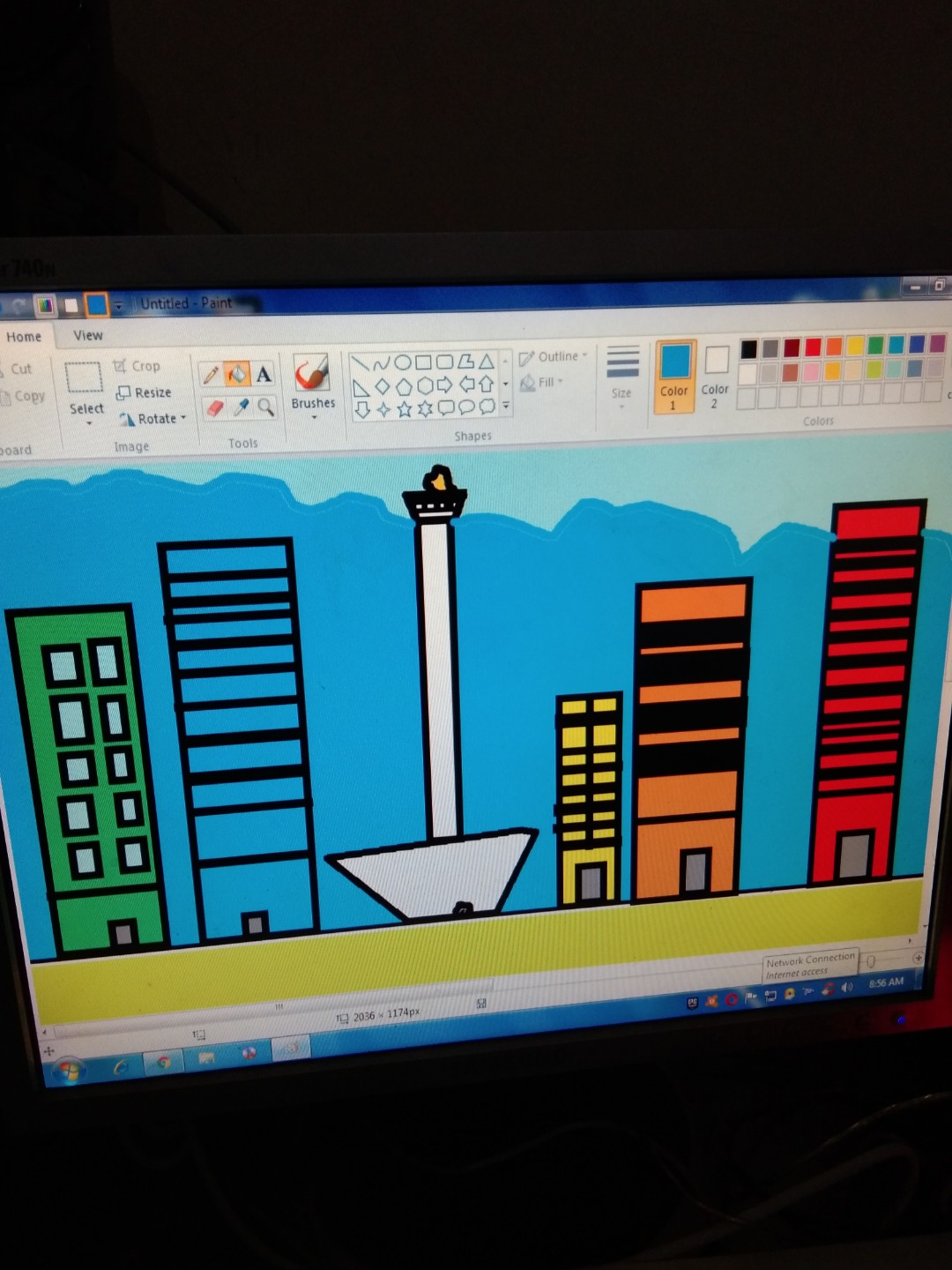Choose the Cloud callout shape
The height and width of the screenshot is (1270, 952).
(487, 407)
